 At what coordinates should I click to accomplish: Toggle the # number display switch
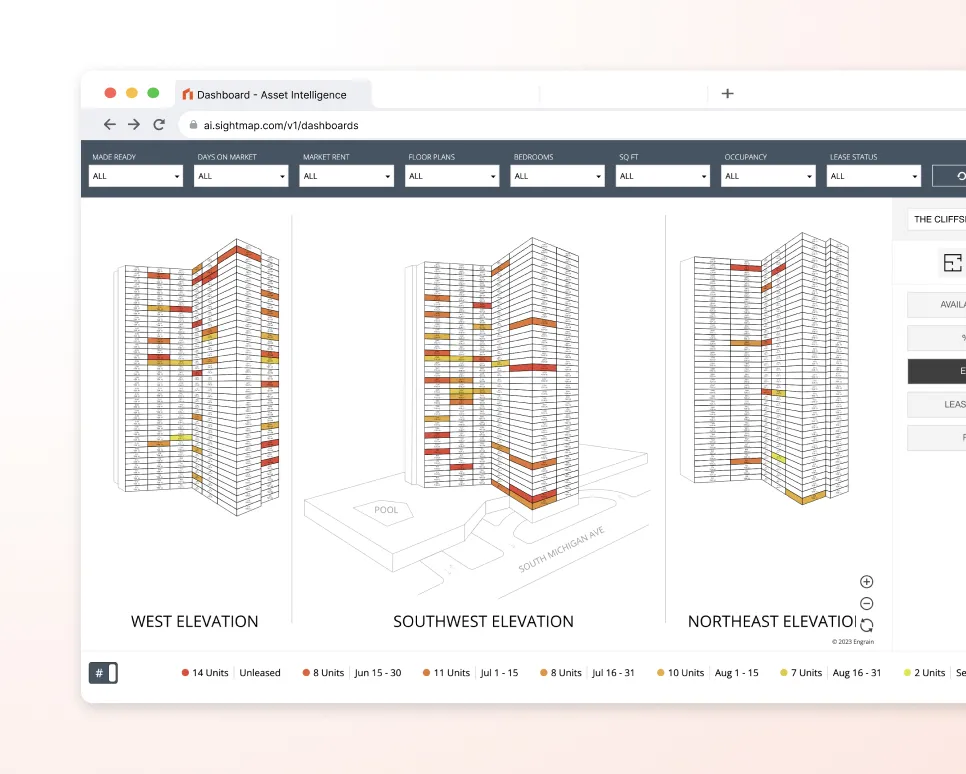(x=103, y=672)
